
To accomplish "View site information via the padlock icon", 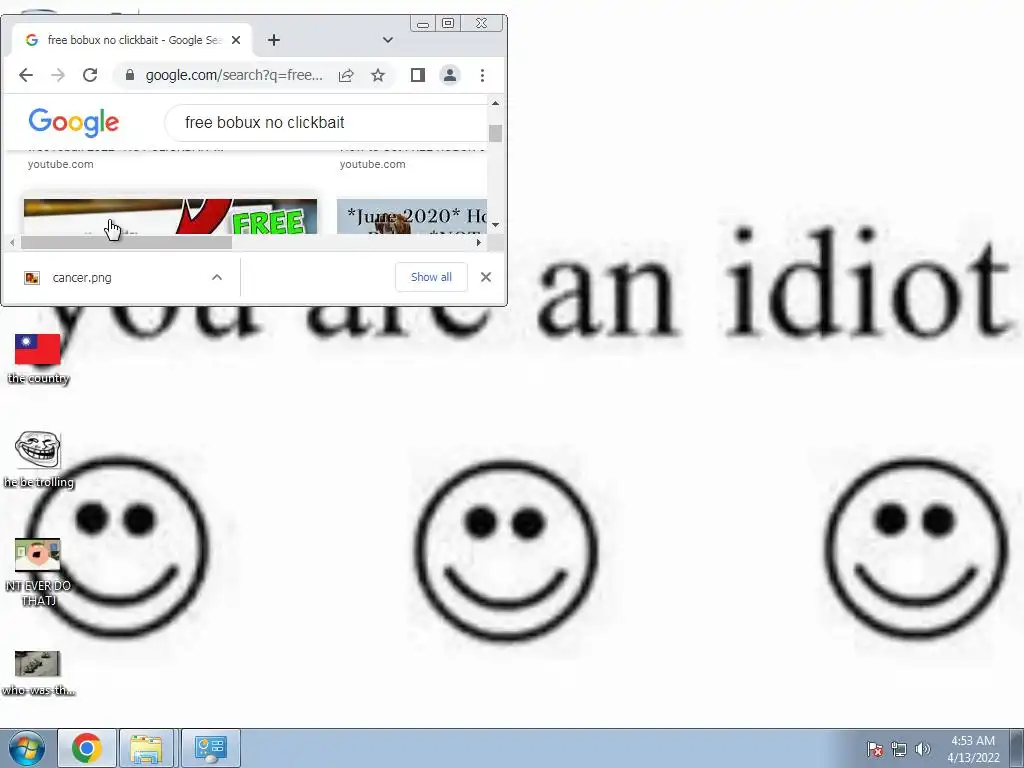I will tap(129, 75).
